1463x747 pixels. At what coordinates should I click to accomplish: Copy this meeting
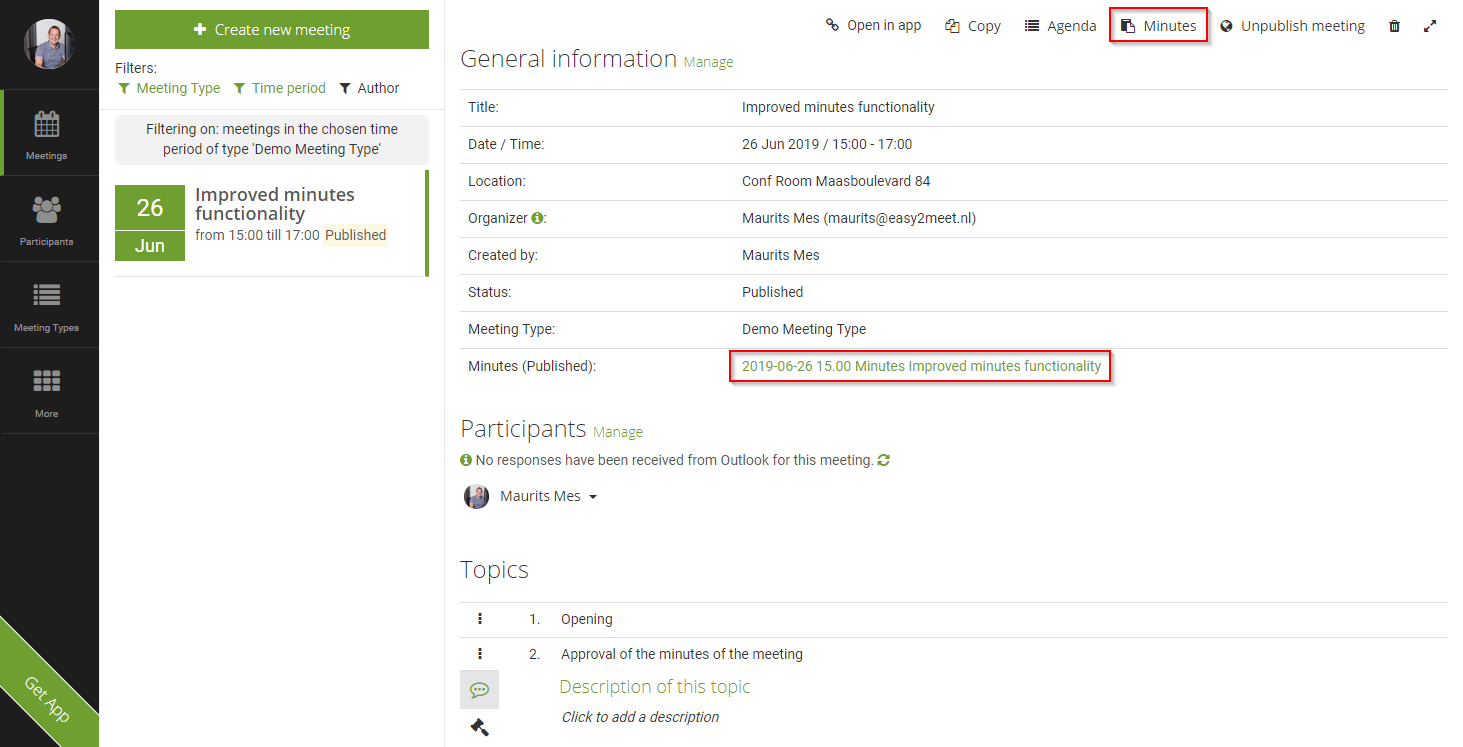tap(973, 26)
